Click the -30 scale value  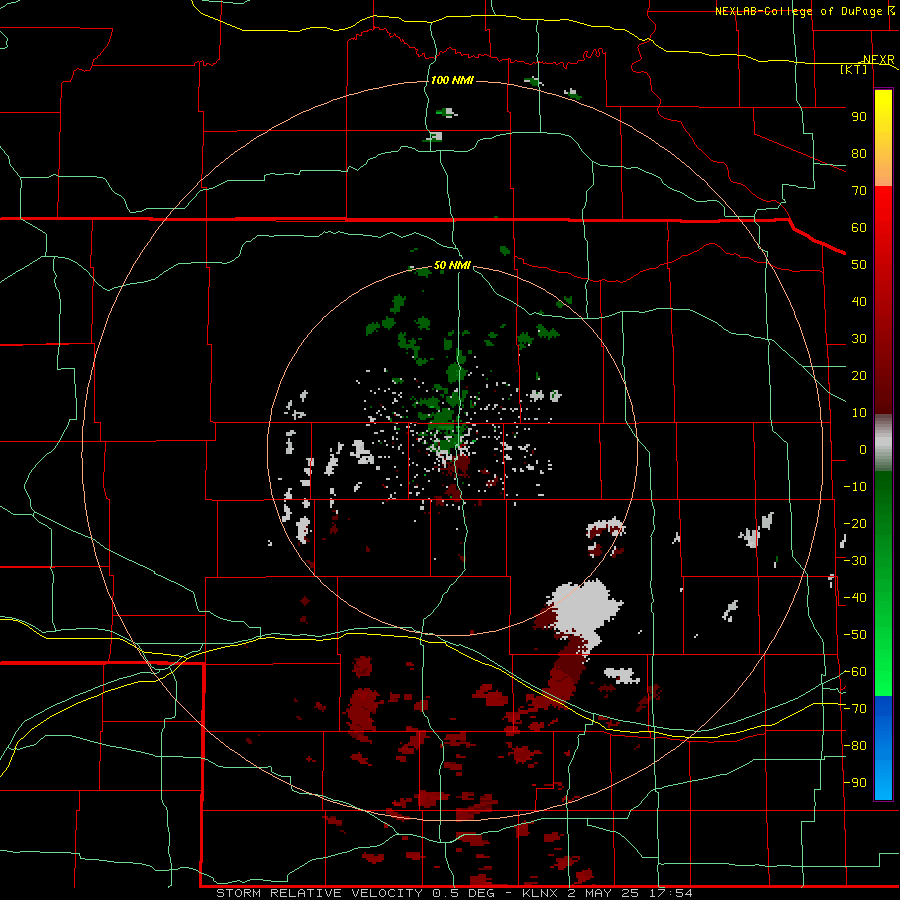coord(855,561)
